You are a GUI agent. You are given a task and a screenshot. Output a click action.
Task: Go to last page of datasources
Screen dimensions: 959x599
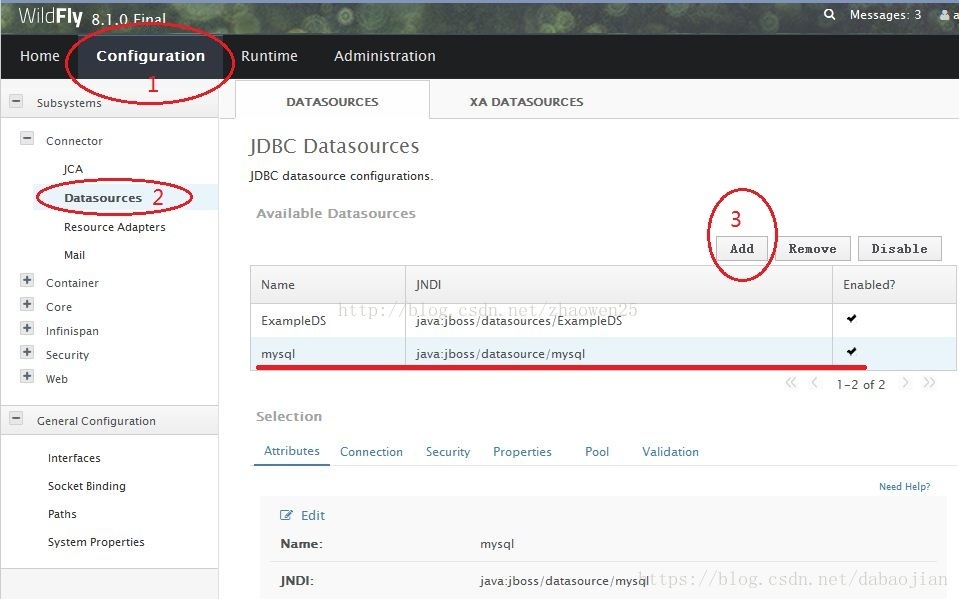pyautogui.click(x=929, y=383)
